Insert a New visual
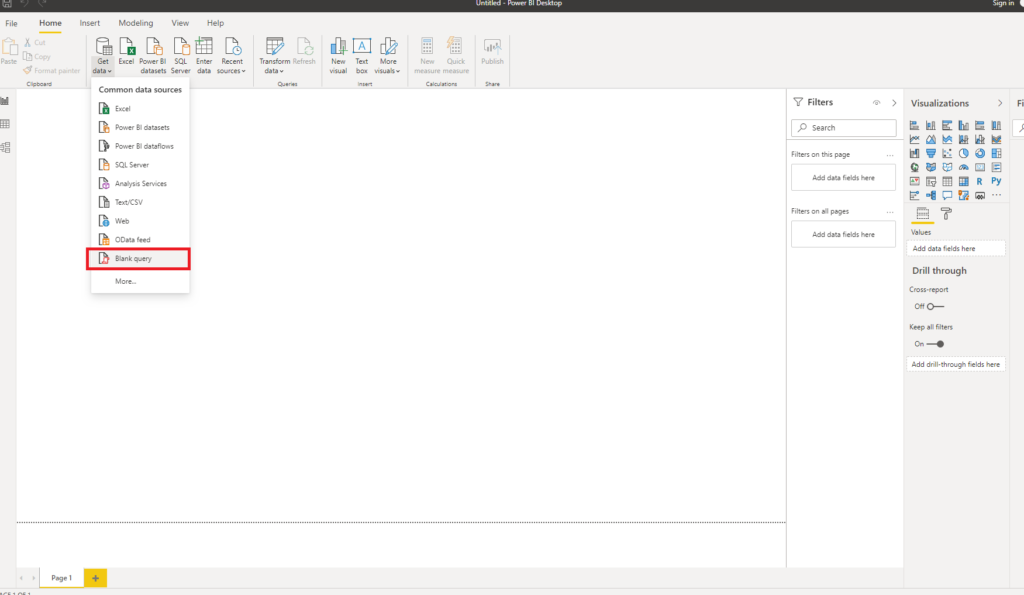The height and width of the screenshot is (595, 1024). (338, 55)
